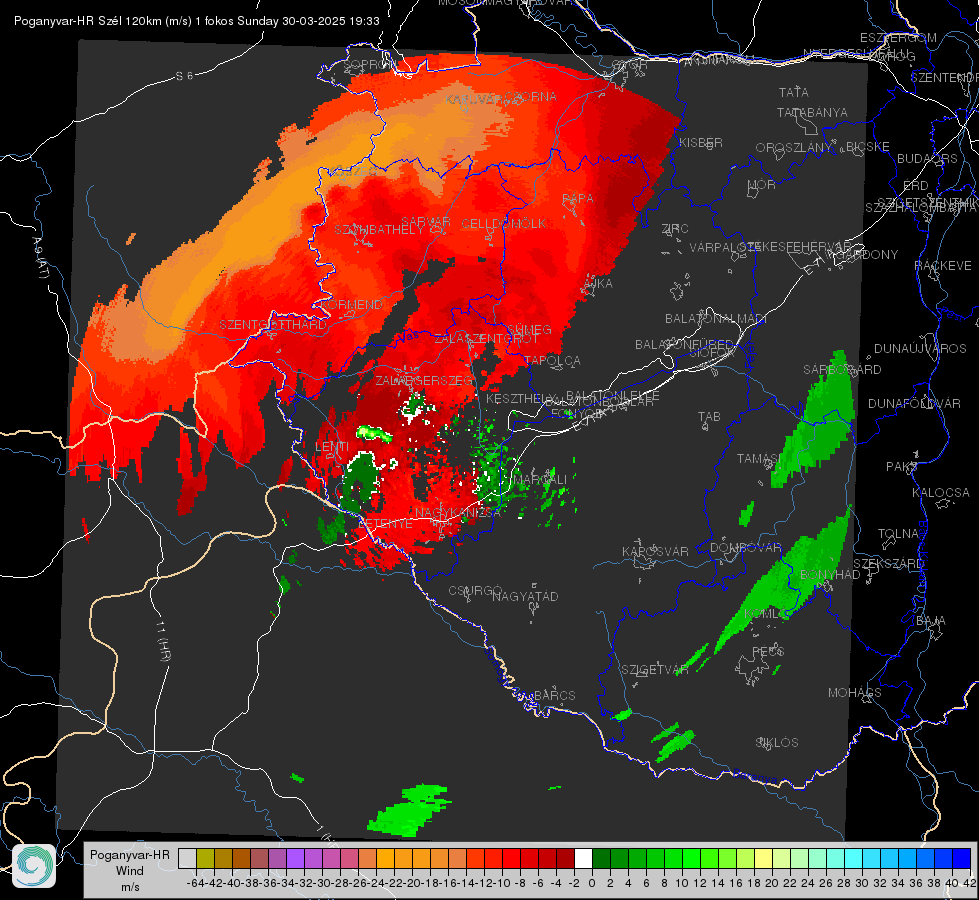Click the SZEKSZARD city label
979x900 pixels.
[888, 564]
